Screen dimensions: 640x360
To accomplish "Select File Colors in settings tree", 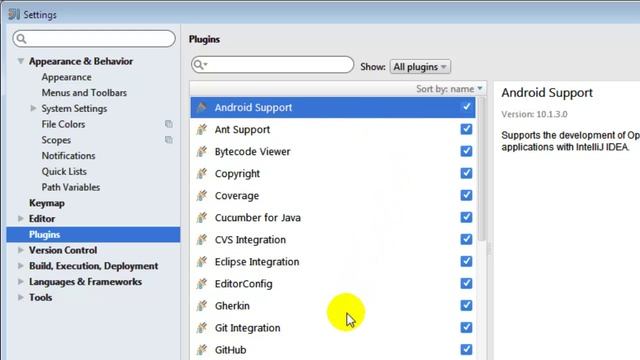I will point(63,124).
